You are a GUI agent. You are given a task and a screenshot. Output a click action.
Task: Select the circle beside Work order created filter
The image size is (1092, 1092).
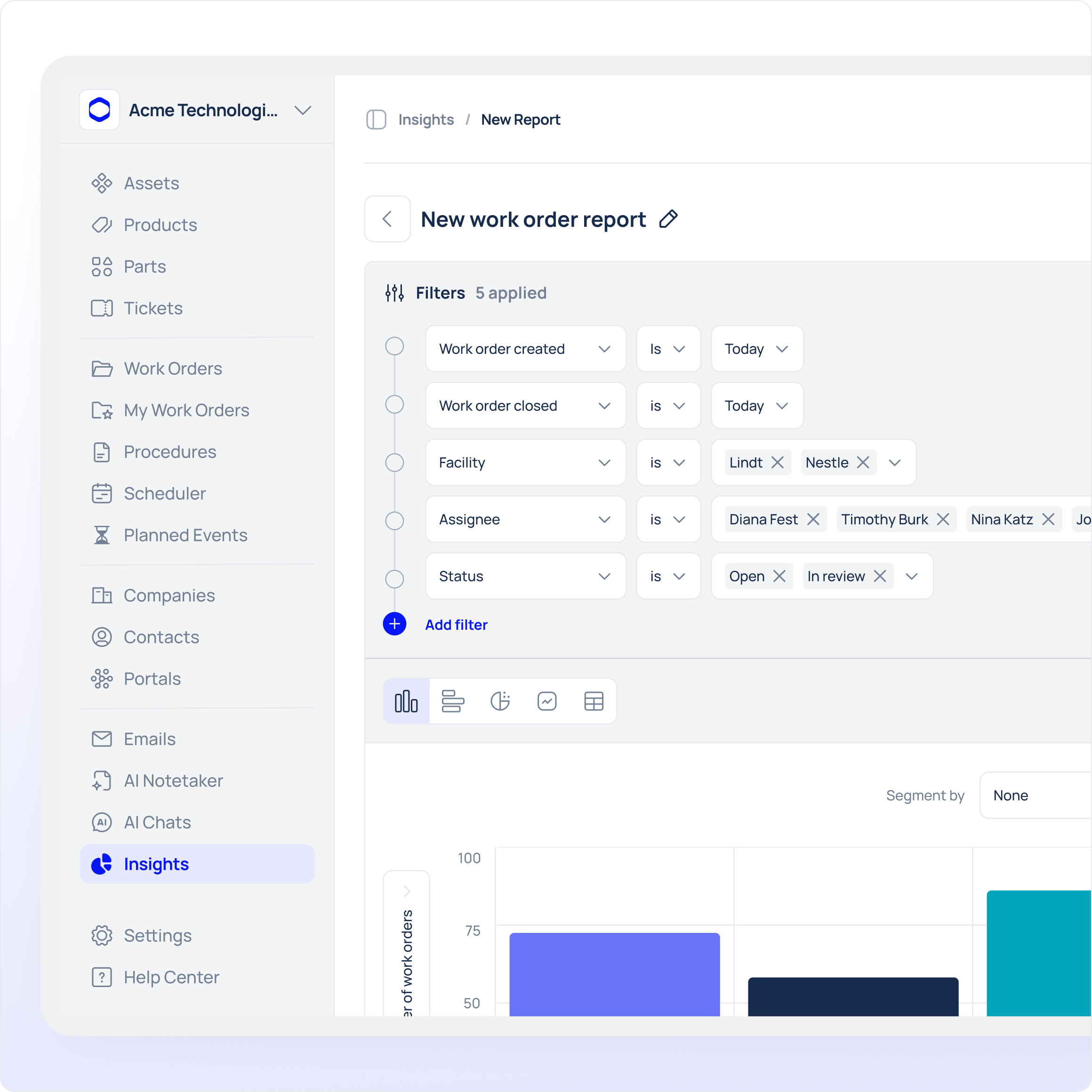point(394,346)
